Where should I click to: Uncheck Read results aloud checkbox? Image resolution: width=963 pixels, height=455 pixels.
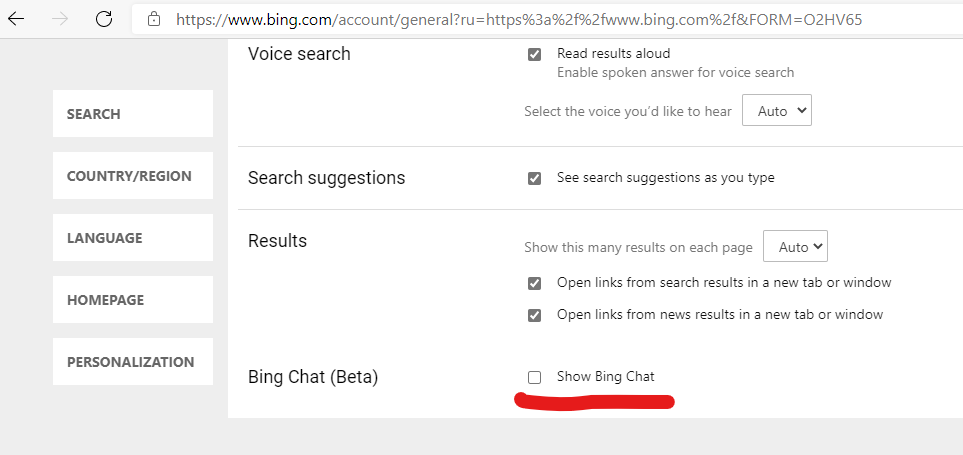point(535,54)
